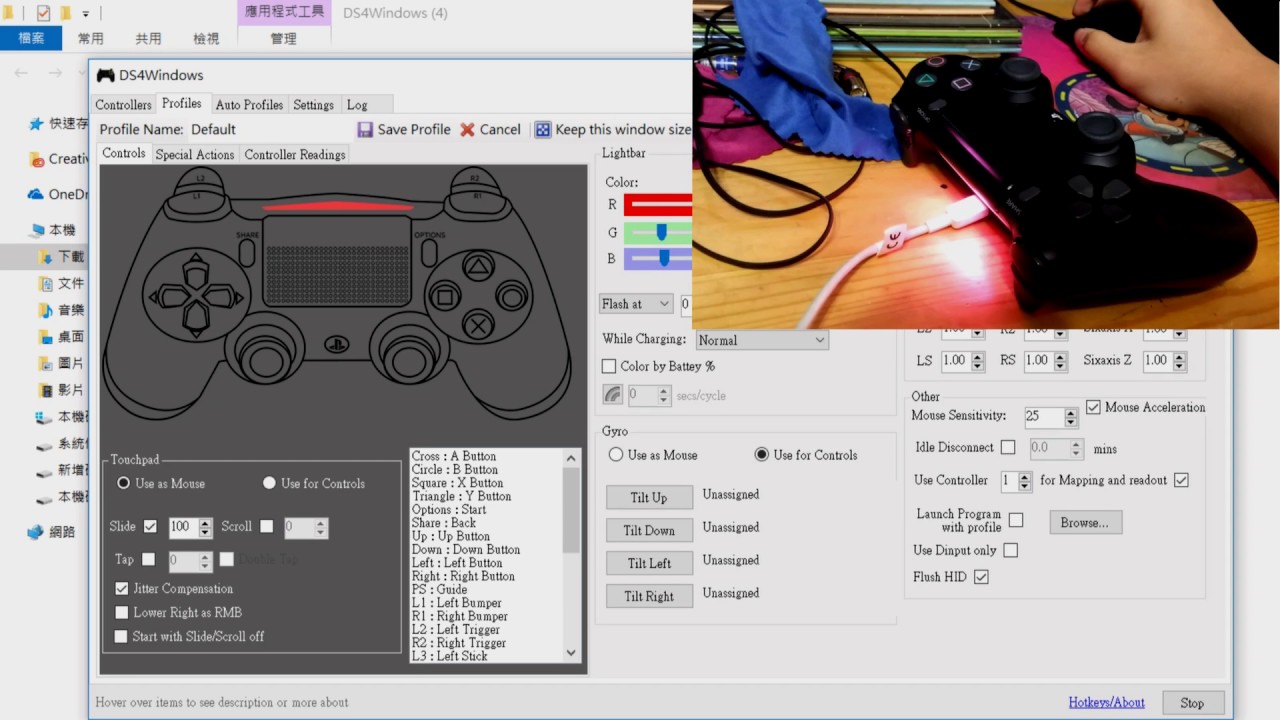Increase Slide value with spinner arrows

pos(205,527)
